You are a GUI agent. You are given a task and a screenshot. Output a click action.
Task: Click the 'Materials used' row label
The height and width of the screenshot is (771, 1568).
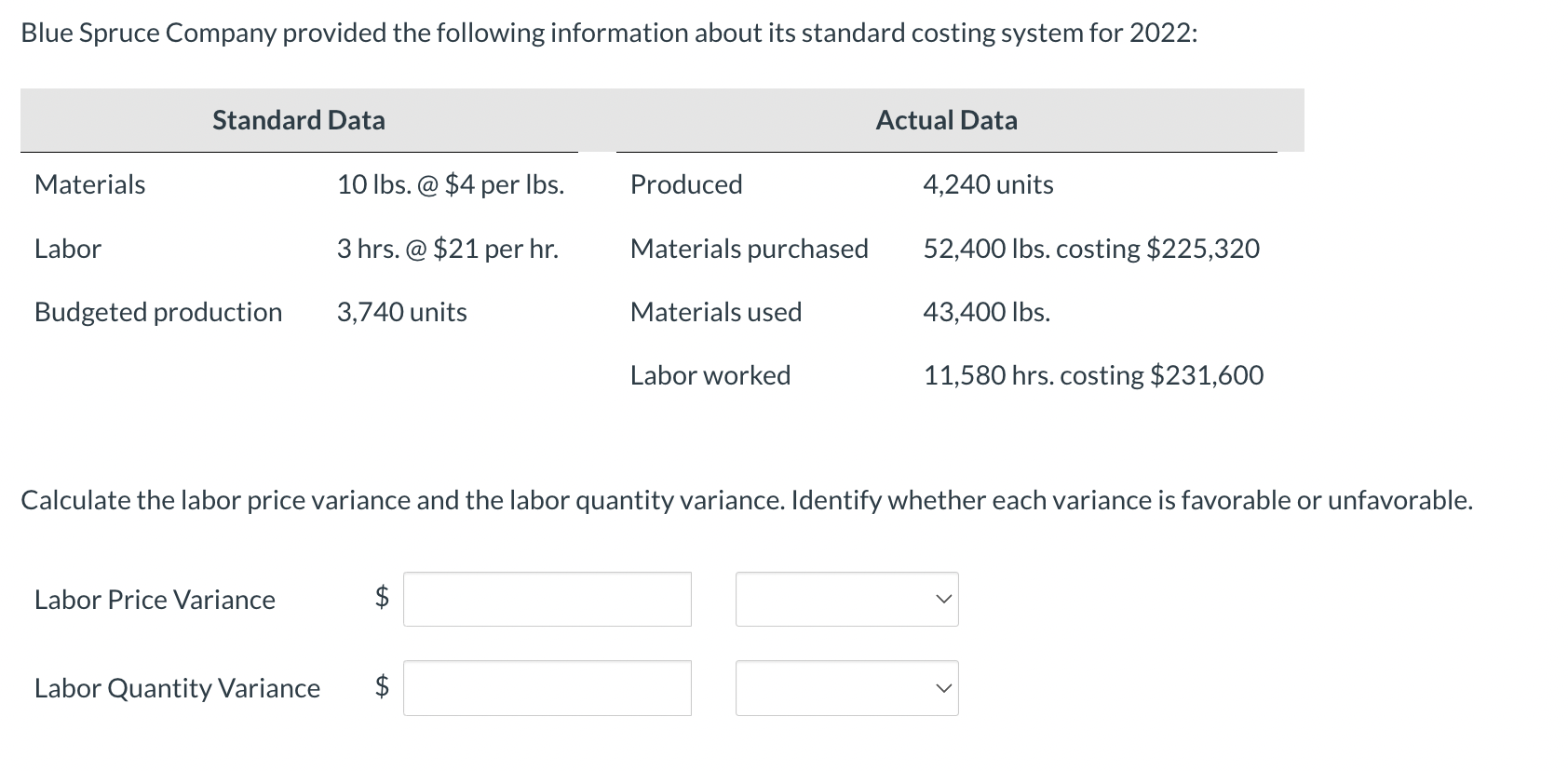tap(716, 312)
